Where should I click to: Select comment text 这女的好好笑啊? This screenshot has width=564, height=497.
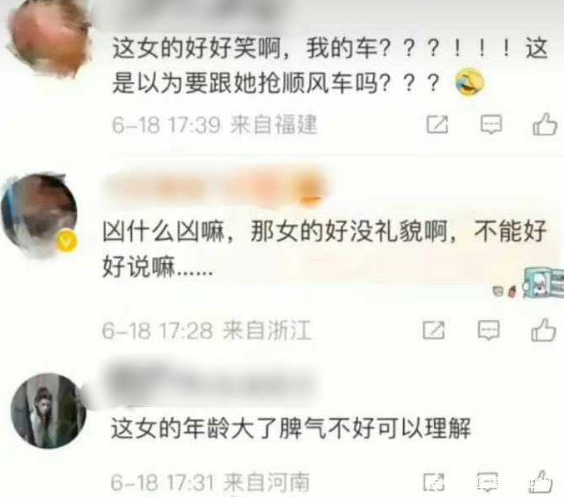tap(196, 48)
